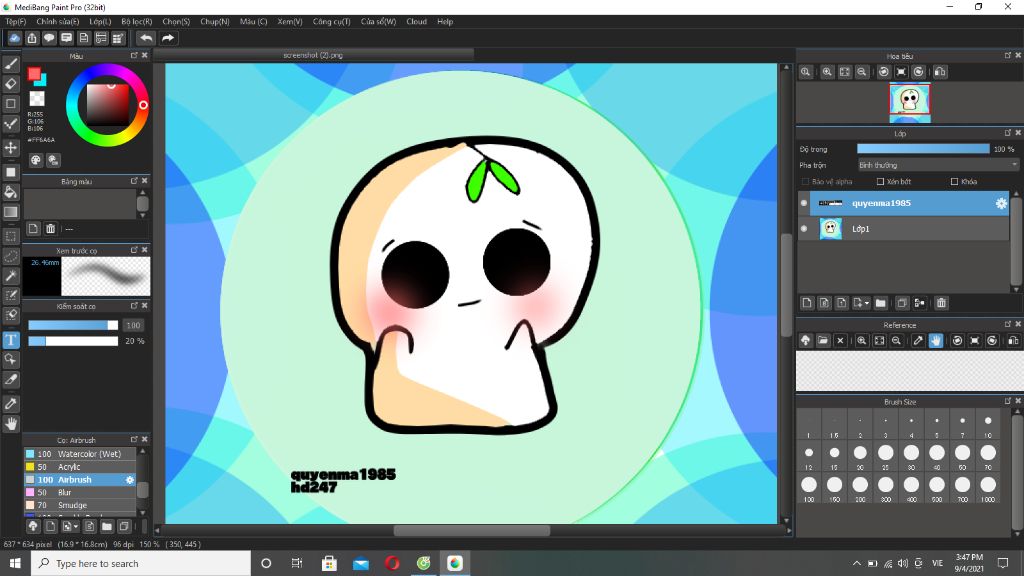Viewport: 1024px width, 576px height.
Task: Activate the Reference panel eyedropper
Action: coord(918,340)
